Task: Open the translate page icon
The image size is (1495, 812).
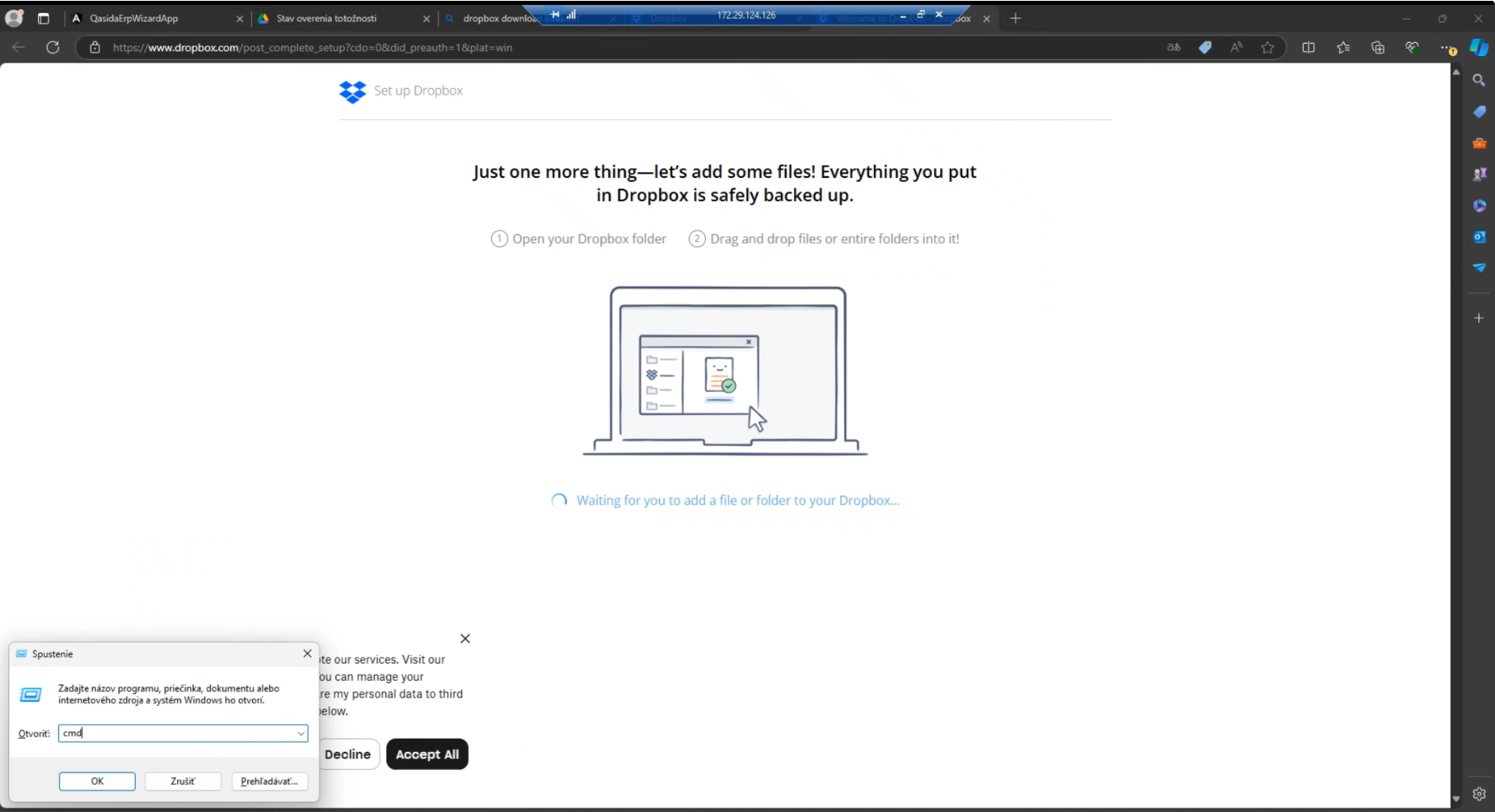Action: [x=1174, y=48]
